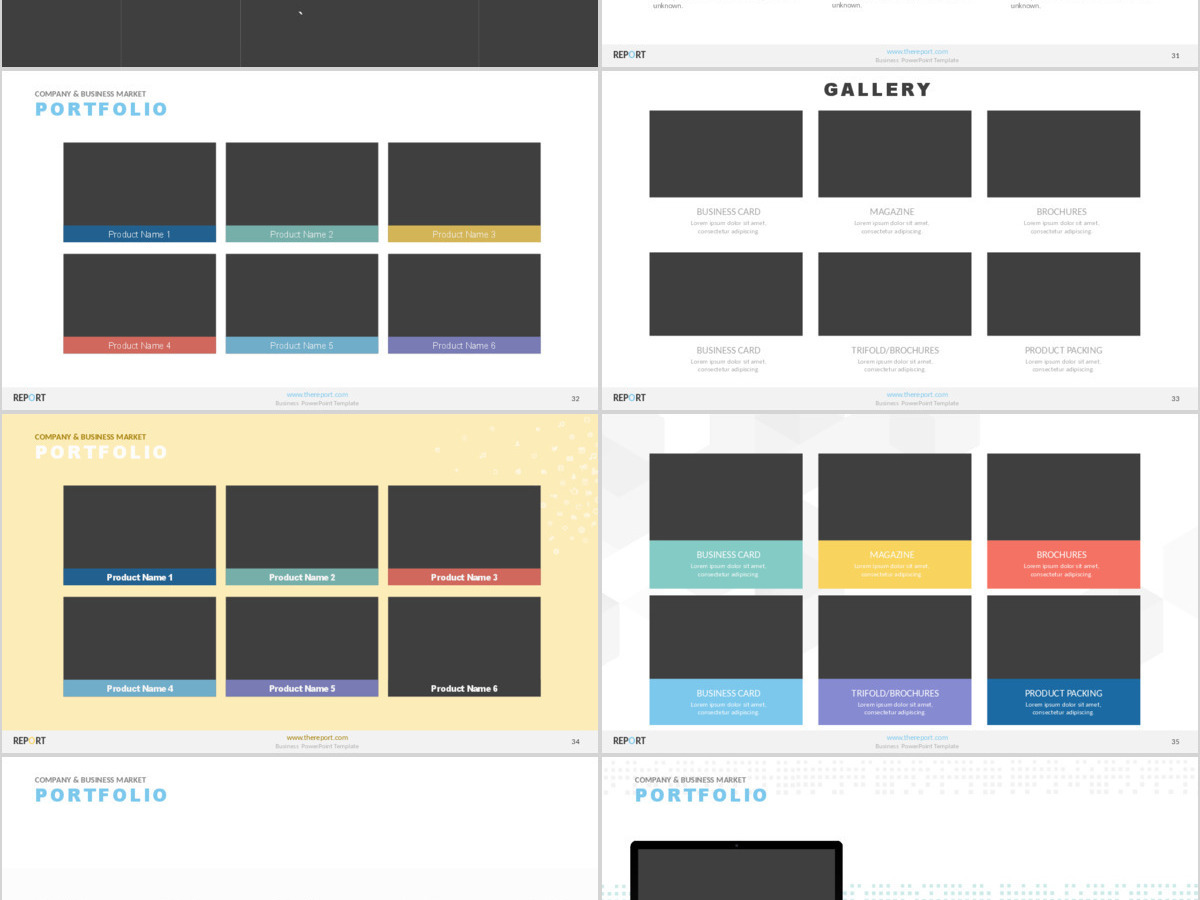Select the gold Product Name 3 bar on slide 32
The image size is (1200, 900).
tap(464, 234)
